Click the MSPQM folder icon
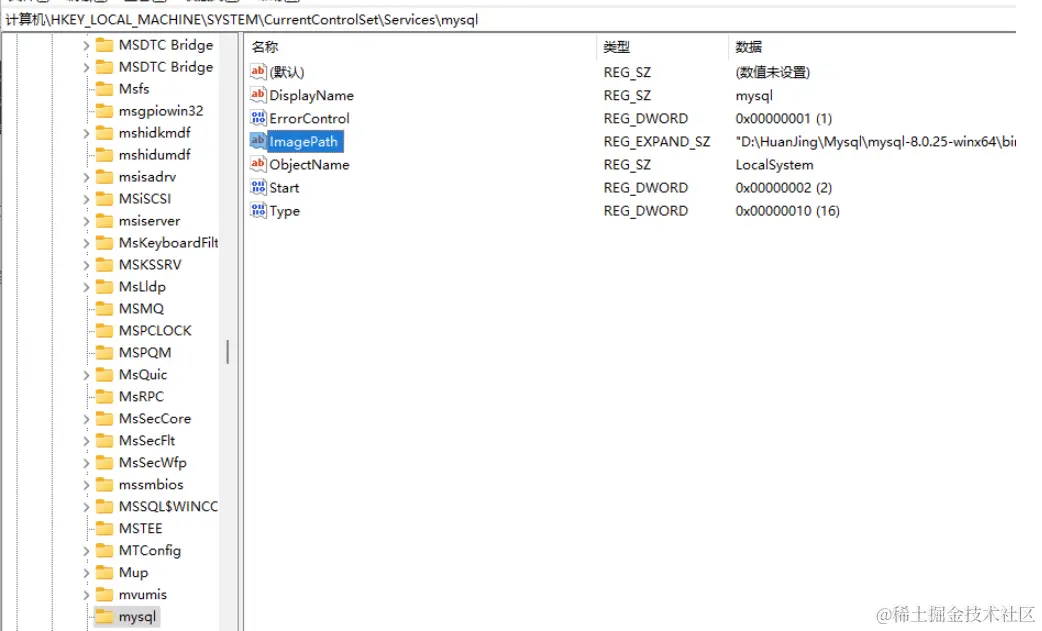Image resolution: width=1042 pixels, height=631 pixels. coord(104,352)
